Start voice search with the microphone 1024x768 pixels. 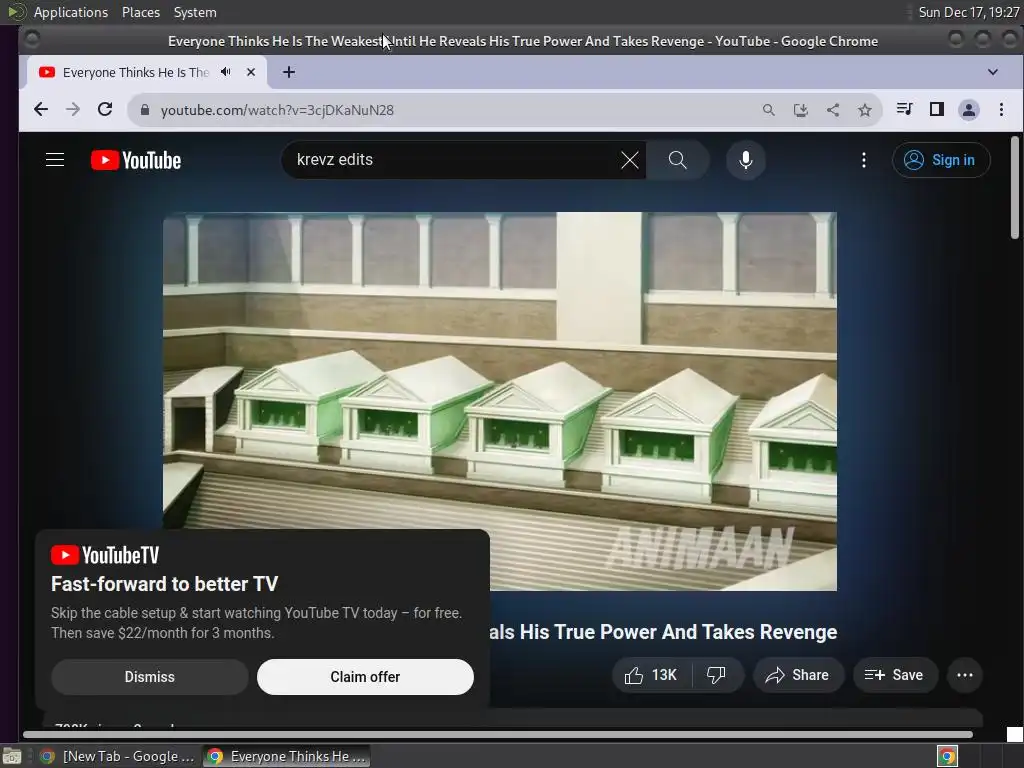coord(746,160)
